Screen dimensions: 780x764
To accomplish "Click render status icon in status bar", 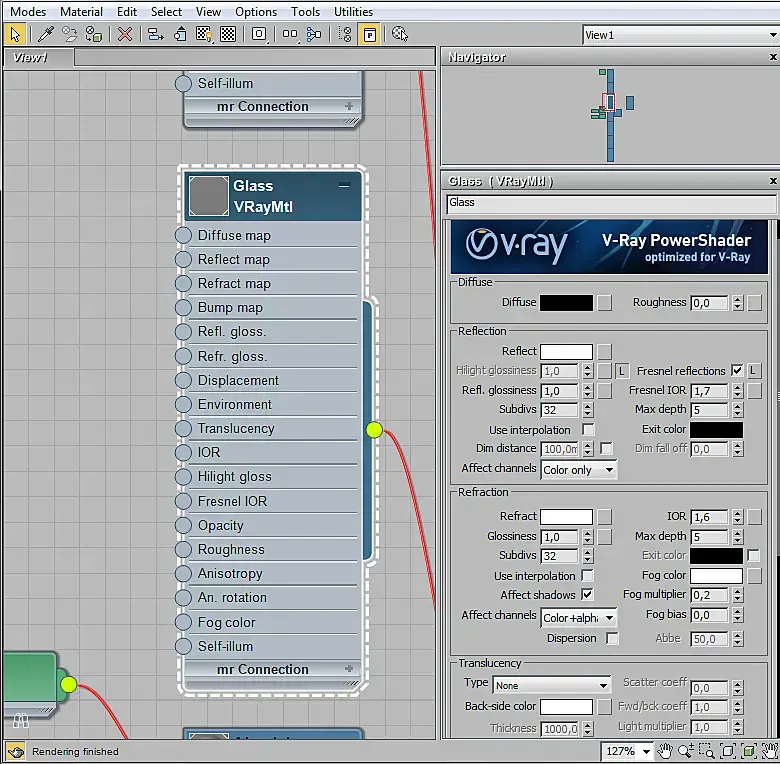I will (x=15, y=751).
